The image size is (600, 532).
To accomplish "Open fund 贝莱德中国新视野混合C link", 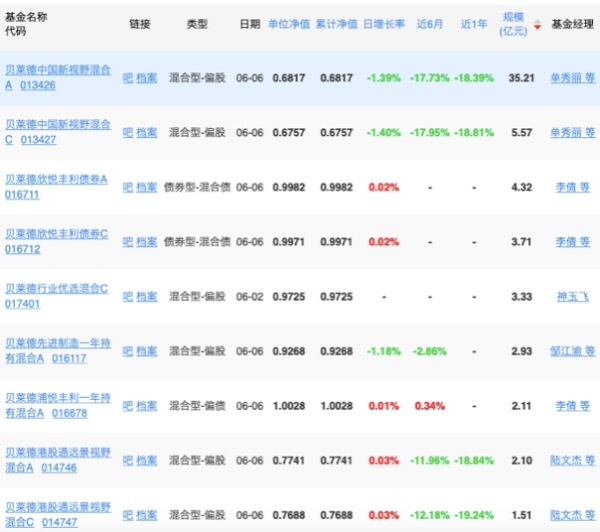I will tap(57, 132).
